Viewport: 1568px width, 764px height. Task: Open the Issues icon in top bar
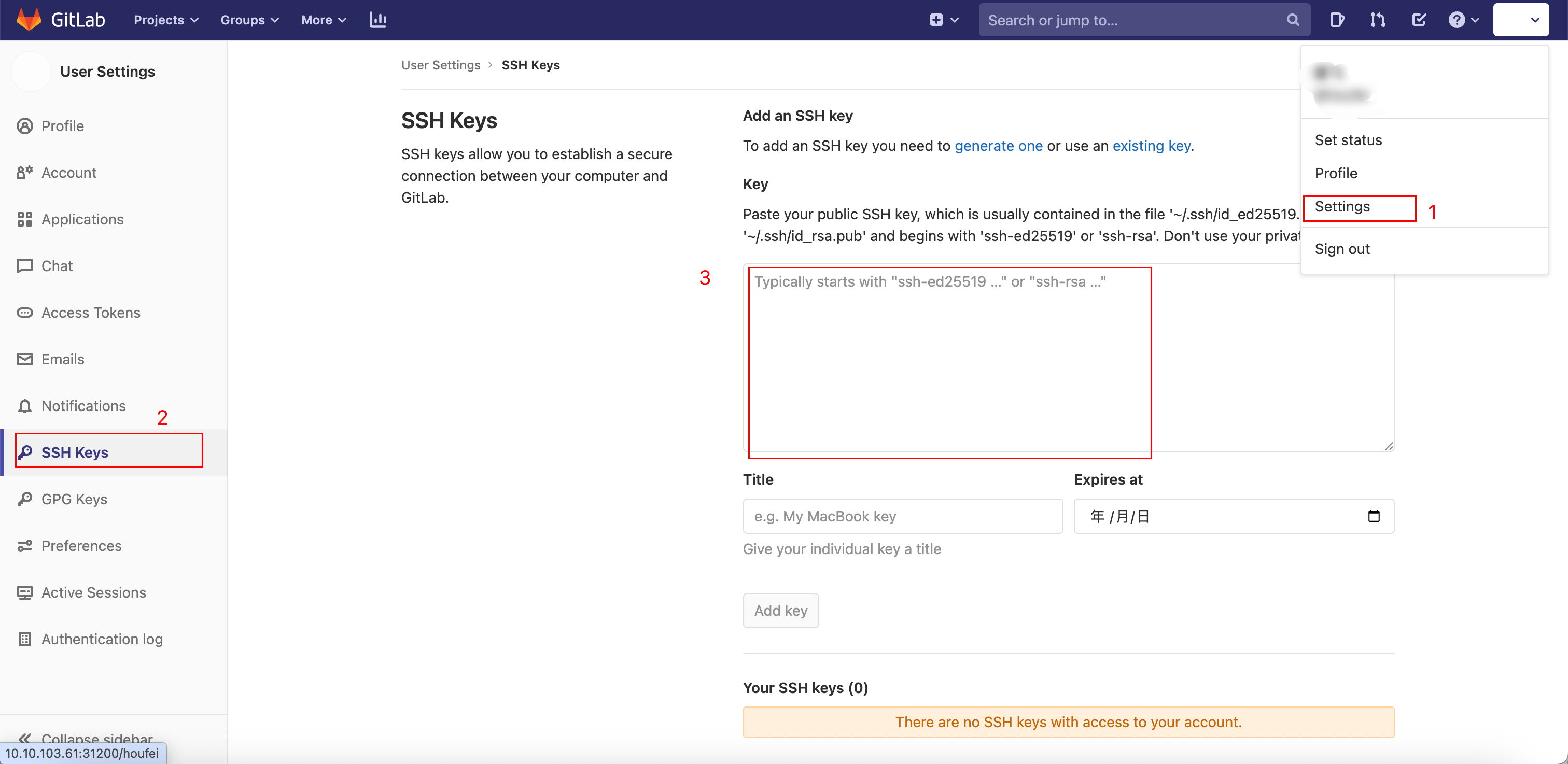tap(1337, 20)
